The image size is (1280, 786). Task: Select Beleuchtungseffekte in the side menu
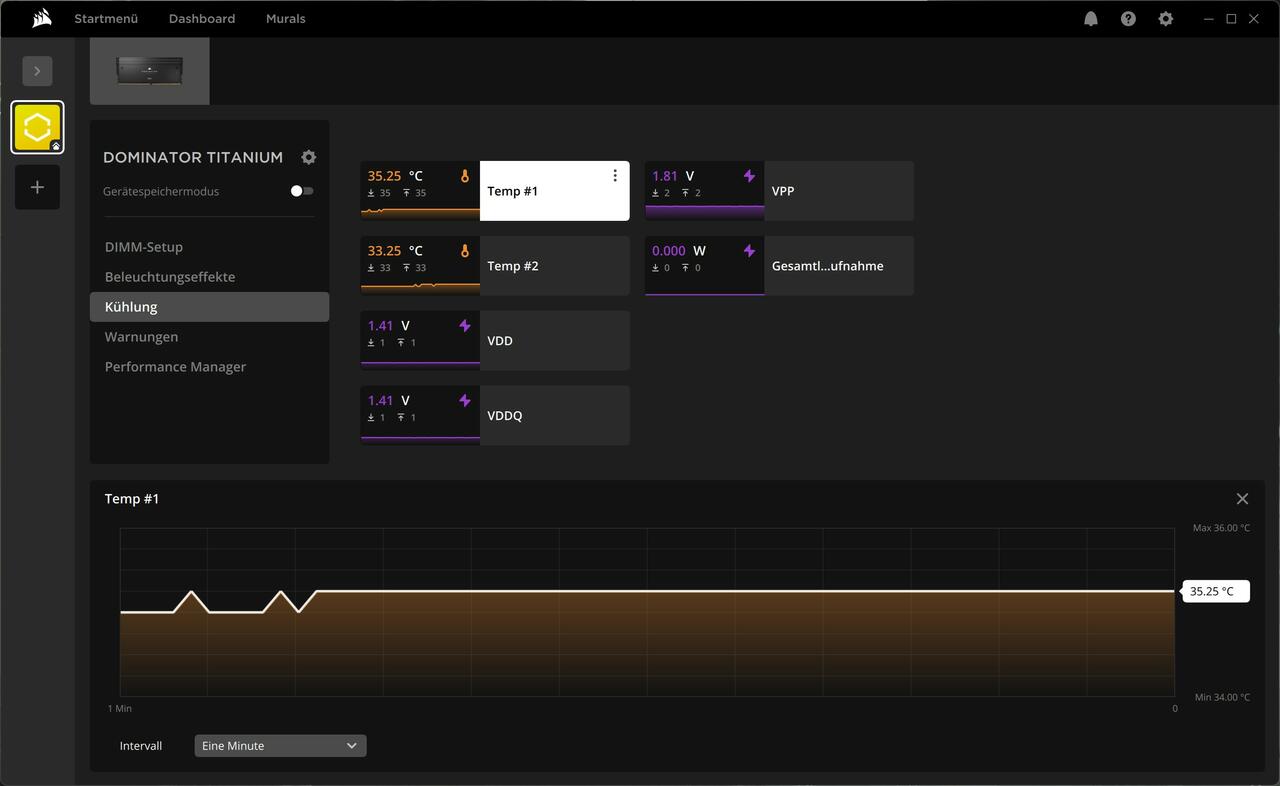tap(170, 277)
